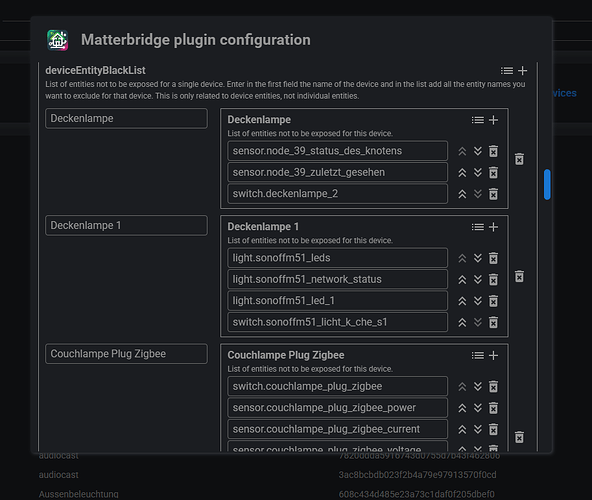Screen dimensions: 592x500
Task: Move switch.deckenlampe_2 up
Action: (x=462, y=194)
